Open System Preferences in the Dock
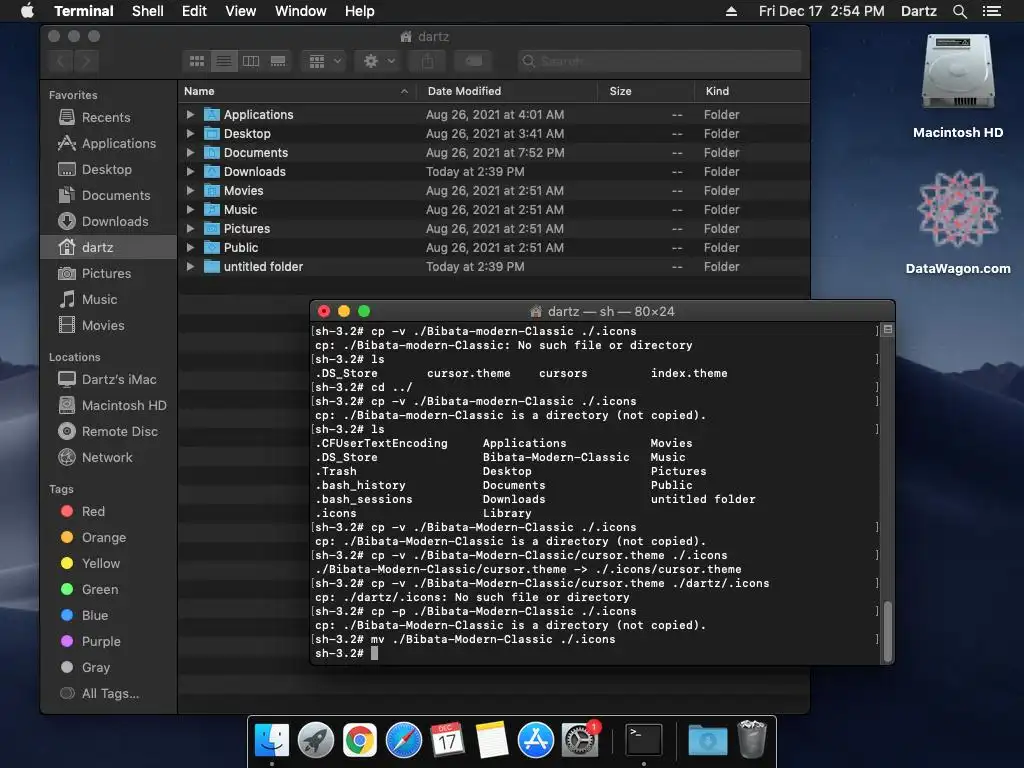The image size is (1024, 768). point(580,741)
